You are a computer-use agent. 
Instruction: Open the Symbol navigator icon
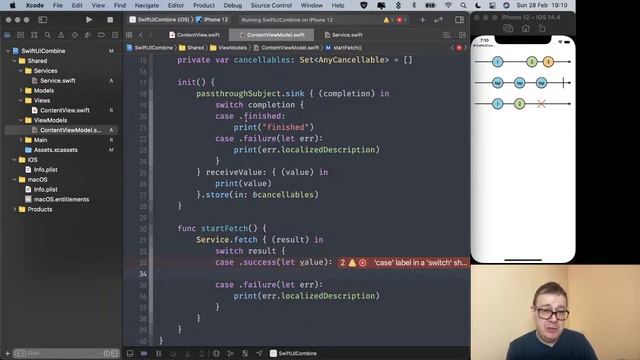[34, 35]
